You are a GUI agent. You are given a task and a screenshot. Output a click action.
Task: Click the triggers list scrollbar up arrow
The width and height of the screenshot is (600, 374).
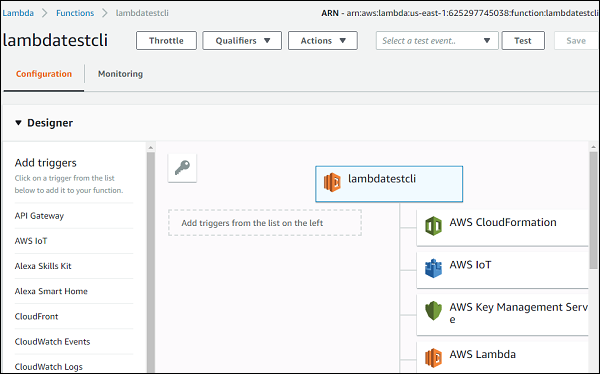150,147
